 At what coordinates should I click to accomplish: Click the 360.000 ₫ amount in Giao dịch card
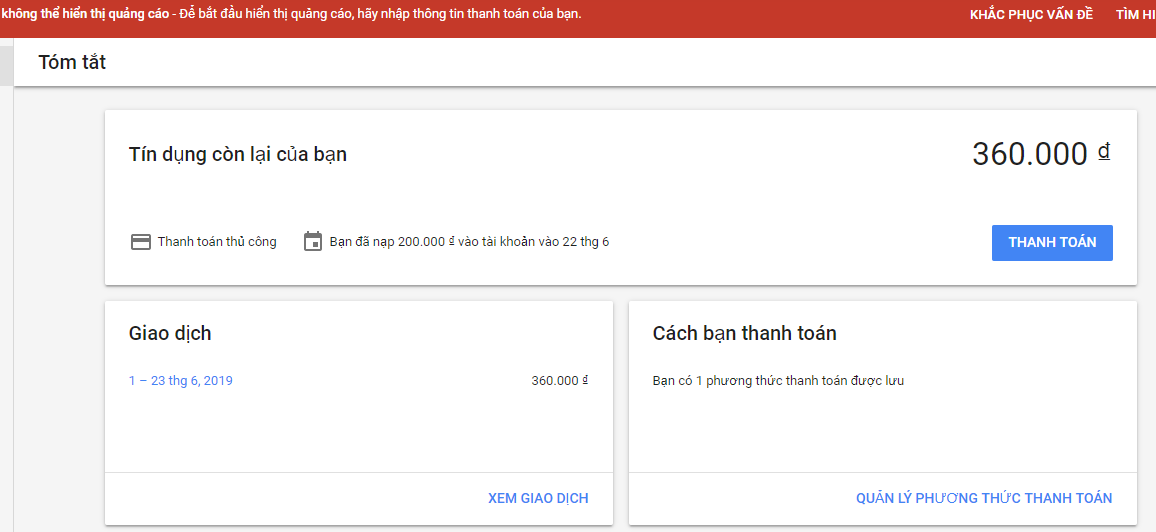pyautogui.click(x=560, y=381)
